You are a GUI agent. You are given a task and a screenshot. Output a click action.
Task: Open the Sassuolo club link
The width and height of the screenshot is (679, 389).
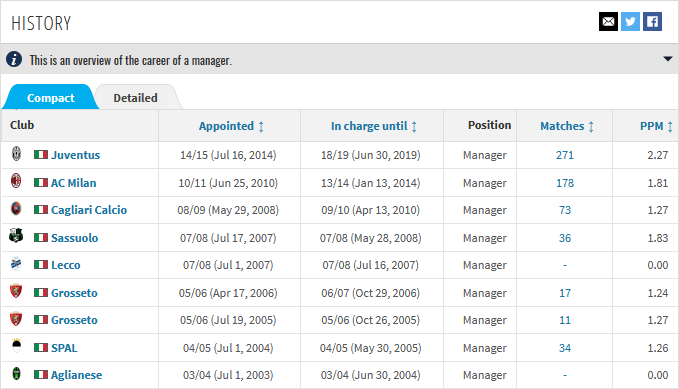(74, 238)
